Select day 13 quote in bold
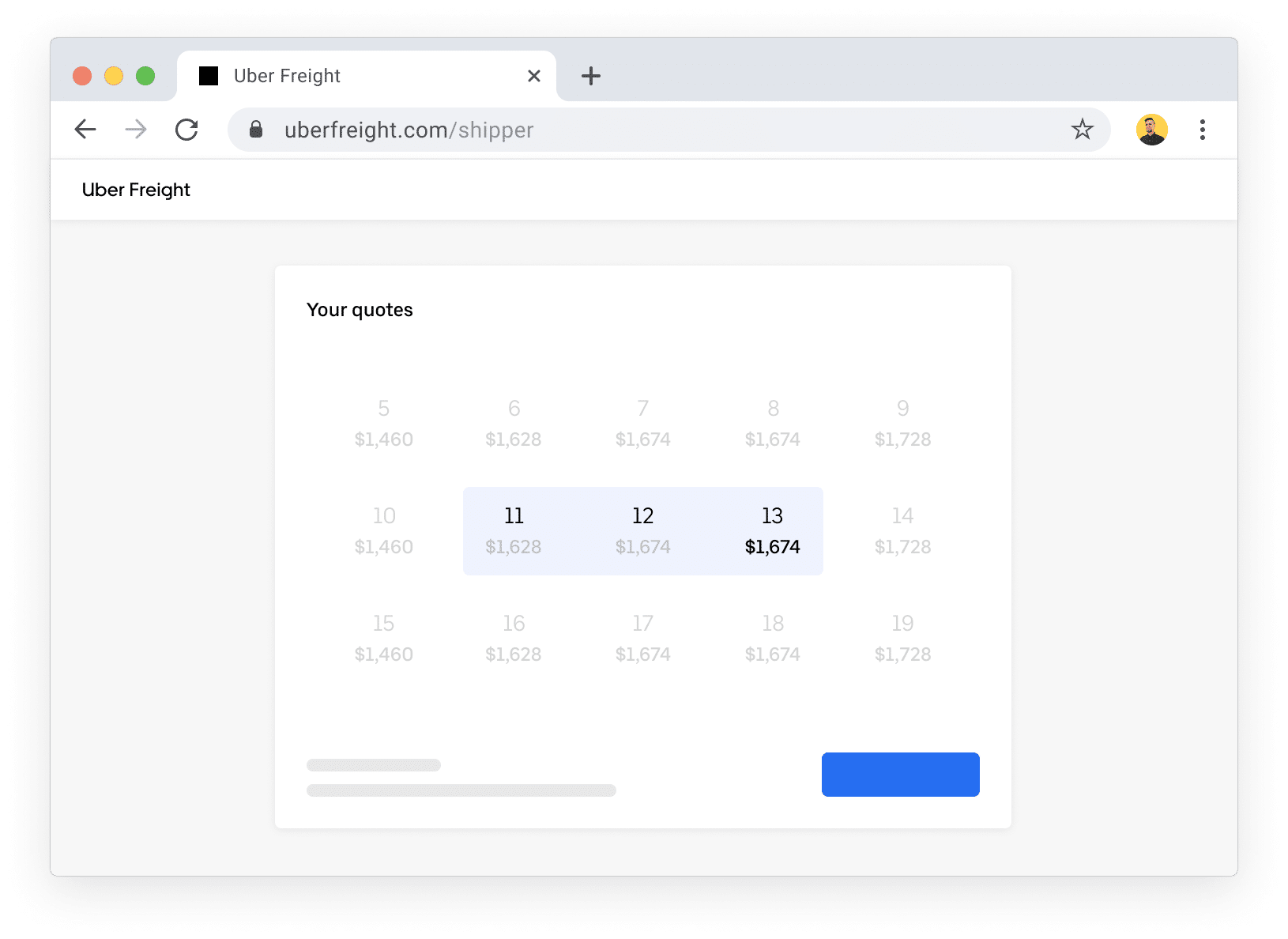Viewport: 1288px width, 939px height. pos(773,531)
